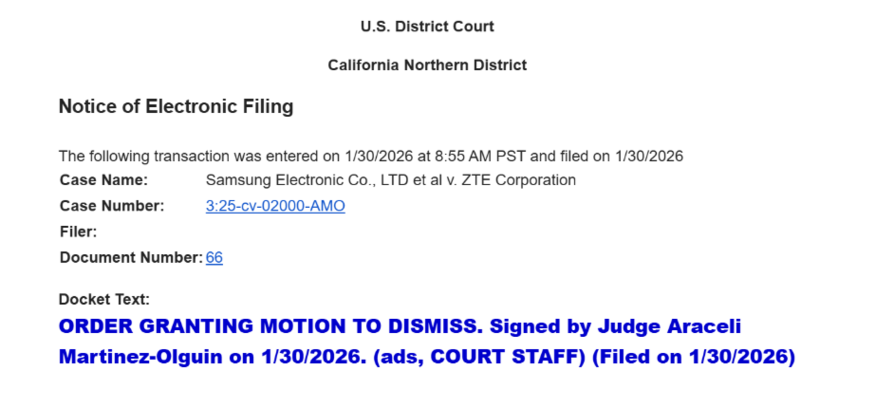Click the Docket Text label
The width and height of the screenshot is (875, 408).
105,299
